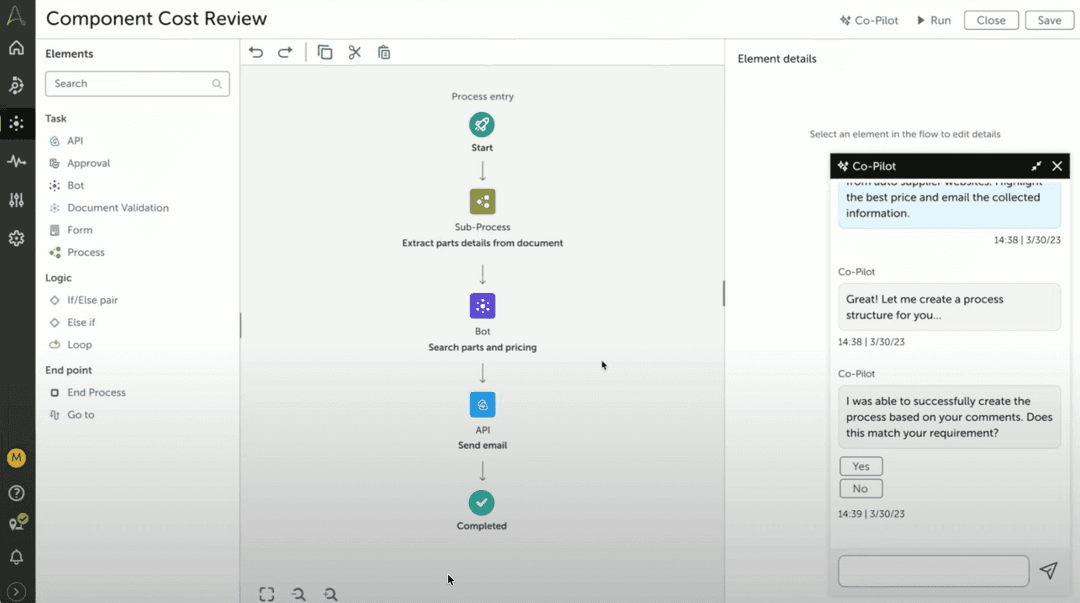Pick the Form task element
Viewport: 1080px width, 603px height.
(70, 230)
